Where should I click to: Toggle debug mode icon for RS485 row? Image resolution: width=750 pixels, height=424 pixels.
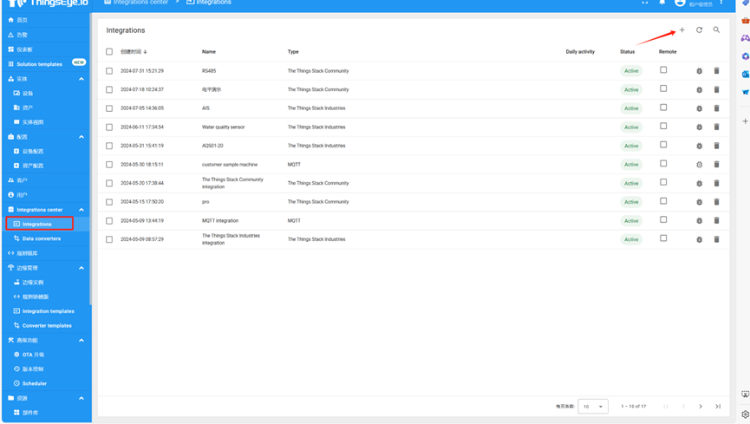tap(699, 71)
